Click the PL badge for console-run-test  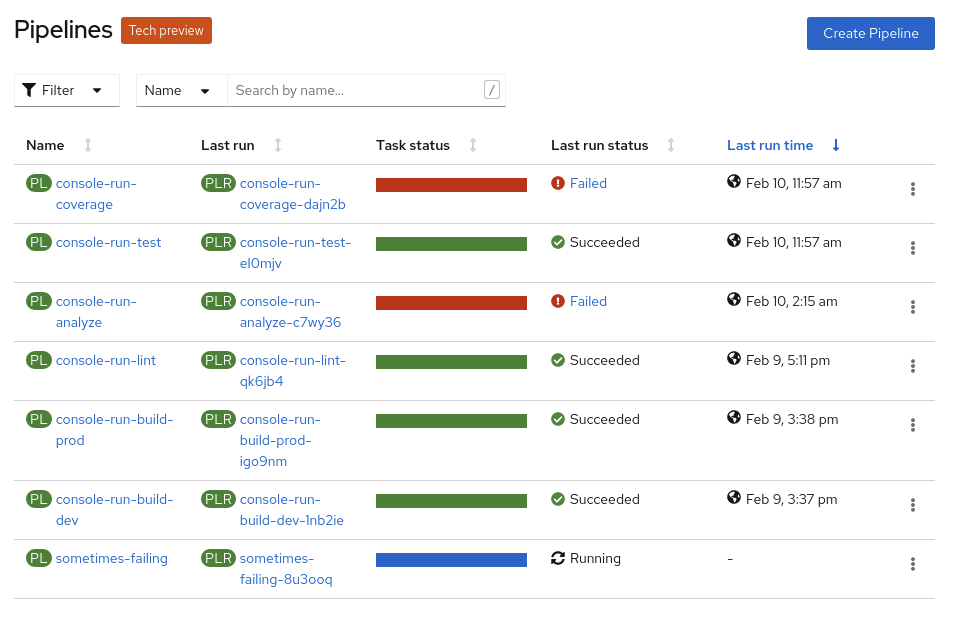[39, 242]
